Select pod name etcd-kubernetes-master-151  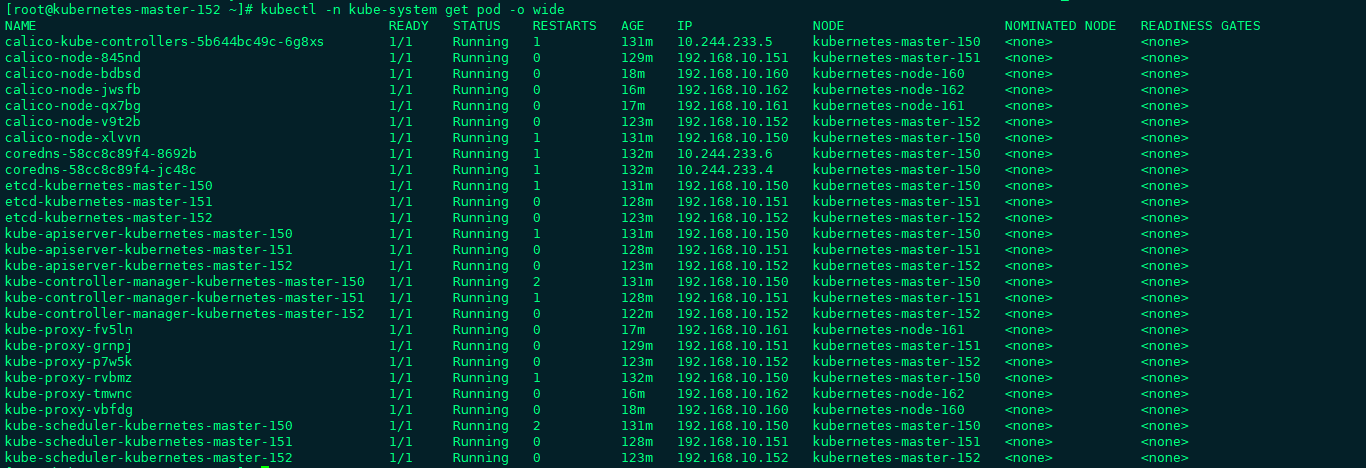[x=109, y=202]
